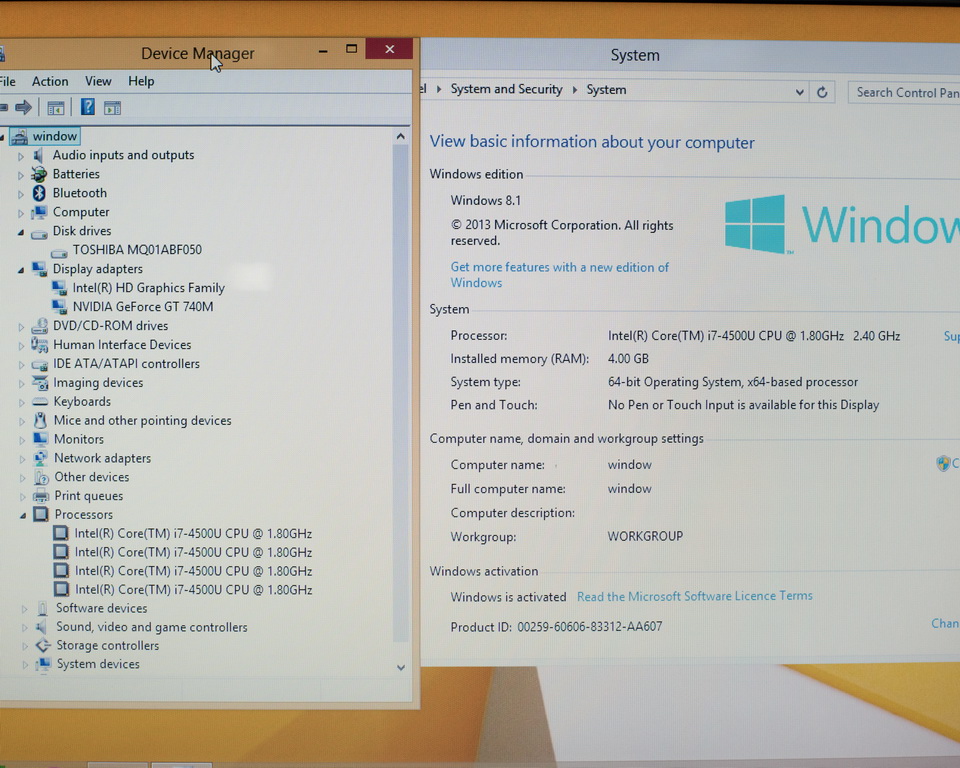Screen dimensions: 960x768
Task: Select the Audio inputs and outputs speaker icon
Action: [39, 155]
